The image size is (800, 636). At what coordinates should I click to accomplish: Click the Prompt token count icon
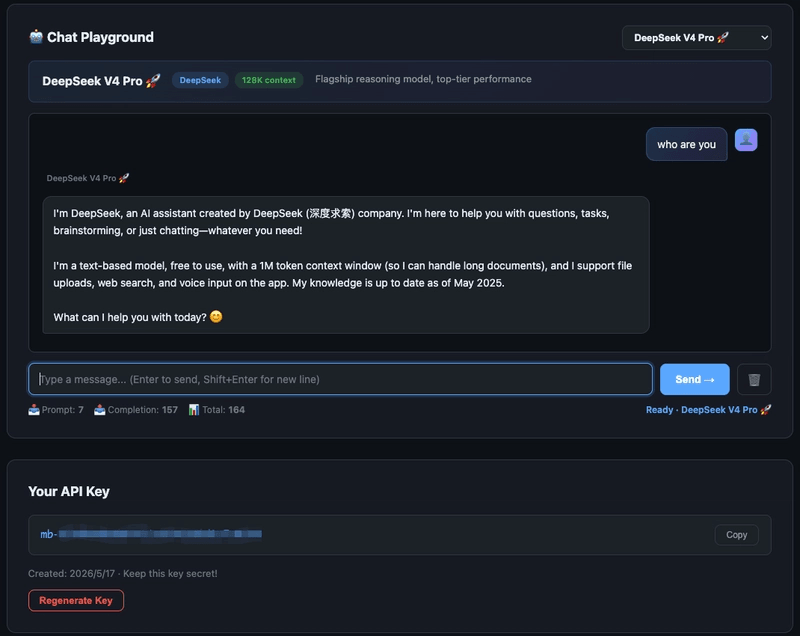click(34, 410)
